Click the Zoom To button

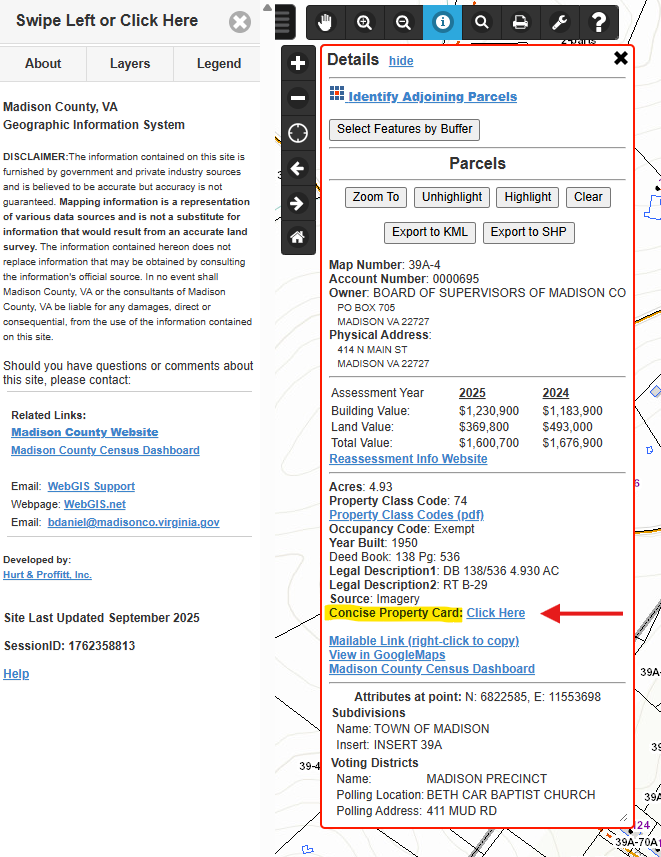(376, 197)
